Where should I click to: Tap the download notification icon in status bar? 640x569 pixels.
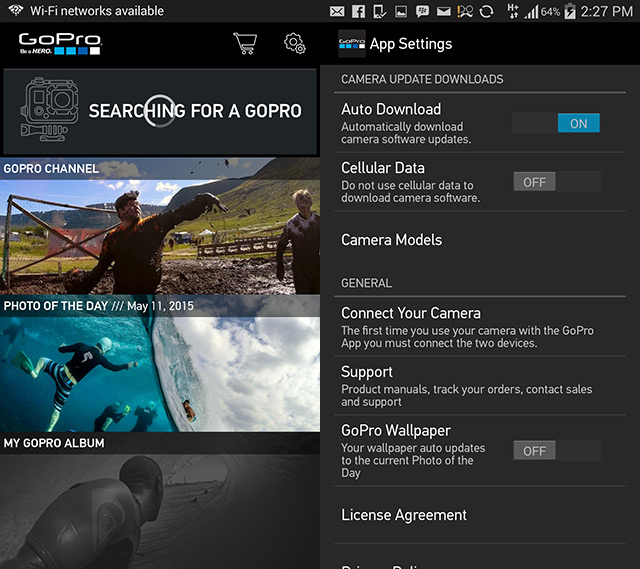click(380, 11)
